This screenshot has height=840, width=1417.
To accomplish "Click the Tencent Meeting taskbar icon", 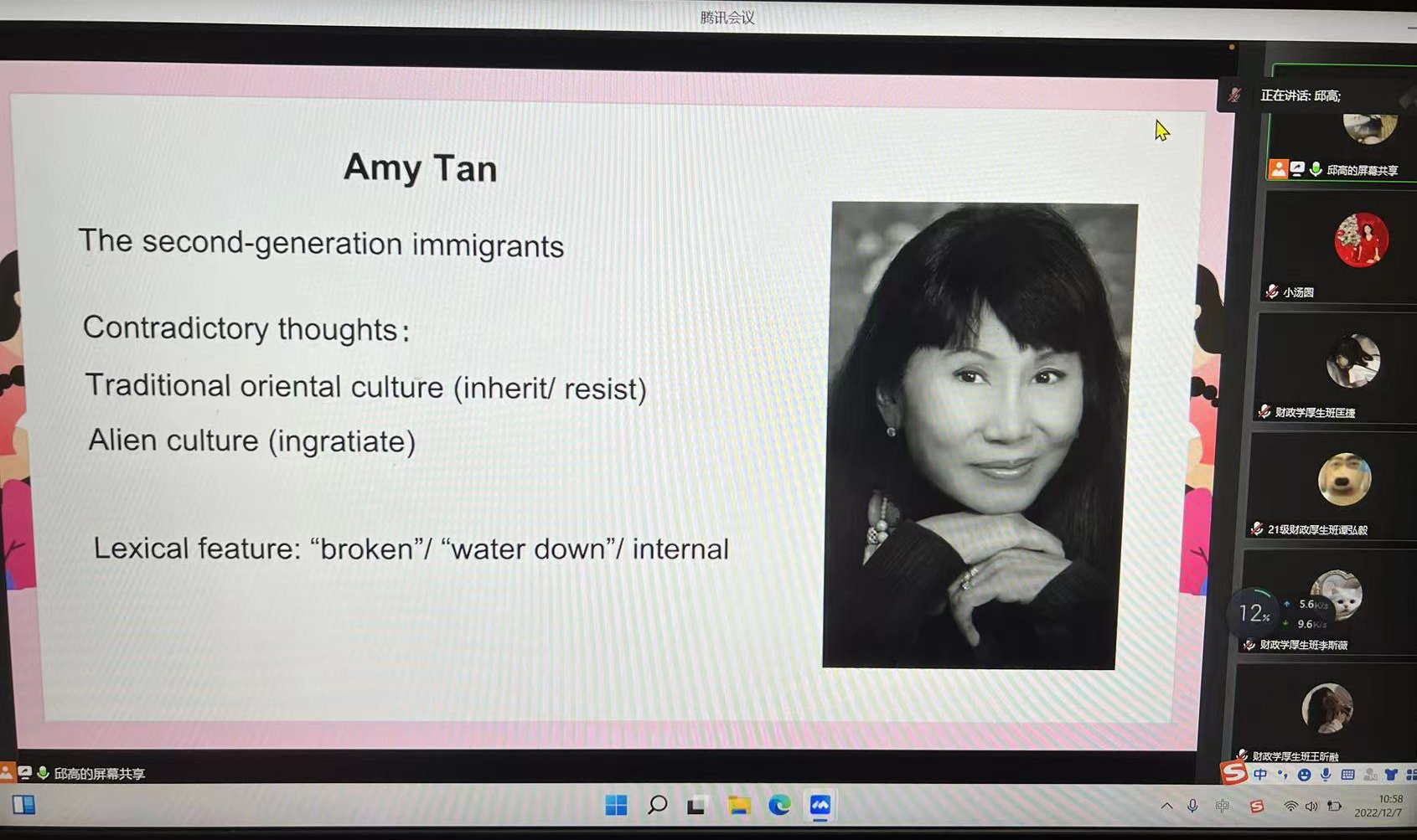I will click(820, 806).
